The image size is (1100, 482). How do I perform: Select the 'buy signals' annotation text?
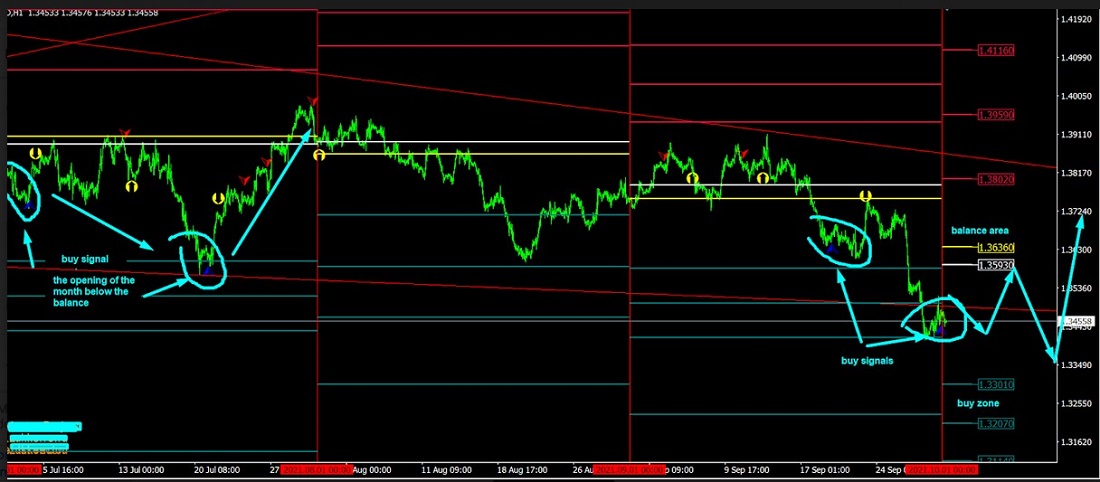click(x=866, y=360)
